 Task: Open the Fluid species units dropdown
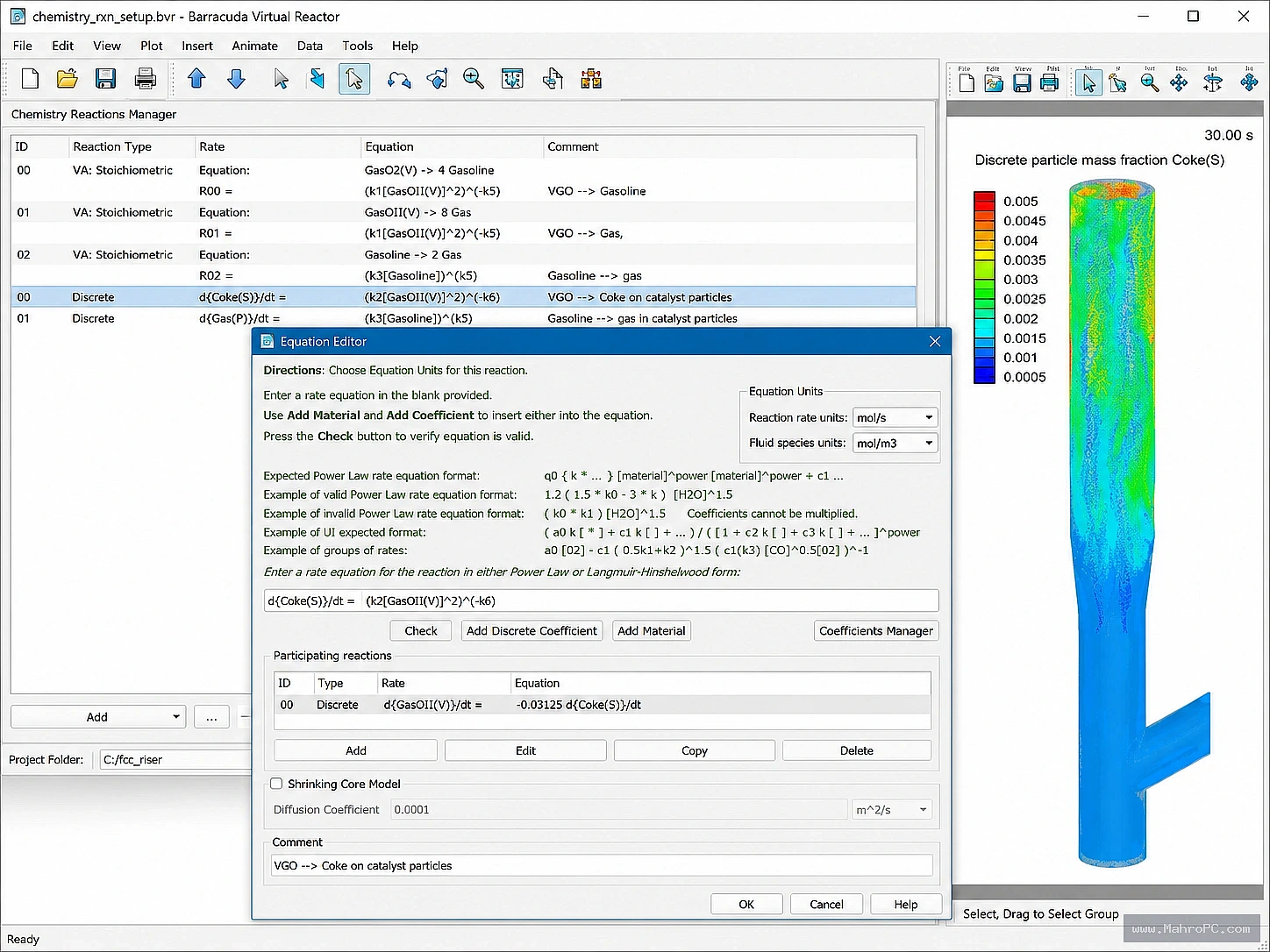895,443
